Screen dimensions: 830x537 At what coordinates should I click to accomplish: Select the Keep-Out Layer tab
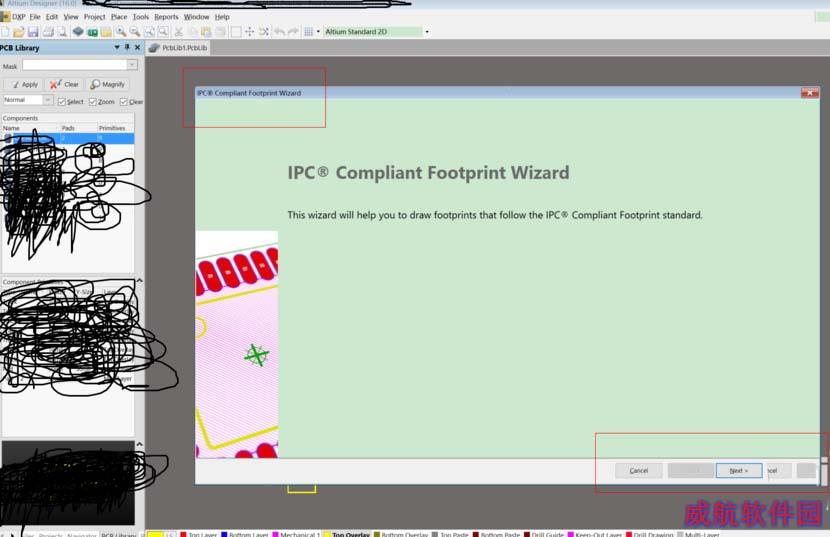[x=594, y=534]
